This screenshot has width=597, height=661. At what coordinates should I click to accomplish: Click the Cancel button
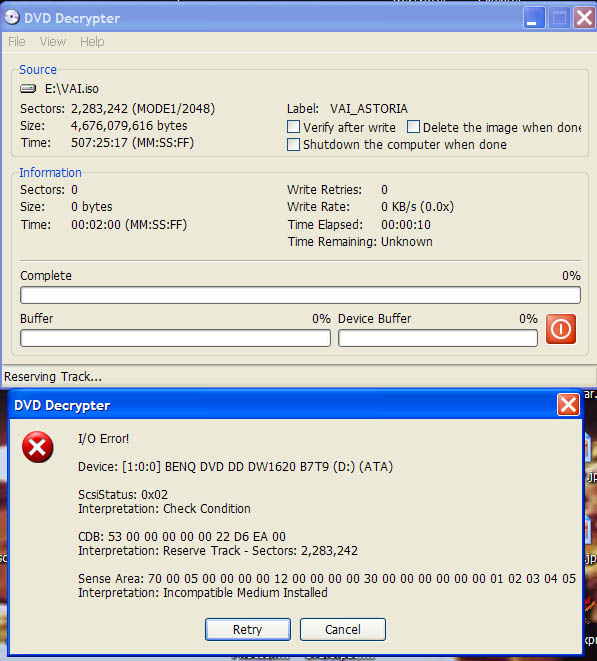[x=343, y=629]
